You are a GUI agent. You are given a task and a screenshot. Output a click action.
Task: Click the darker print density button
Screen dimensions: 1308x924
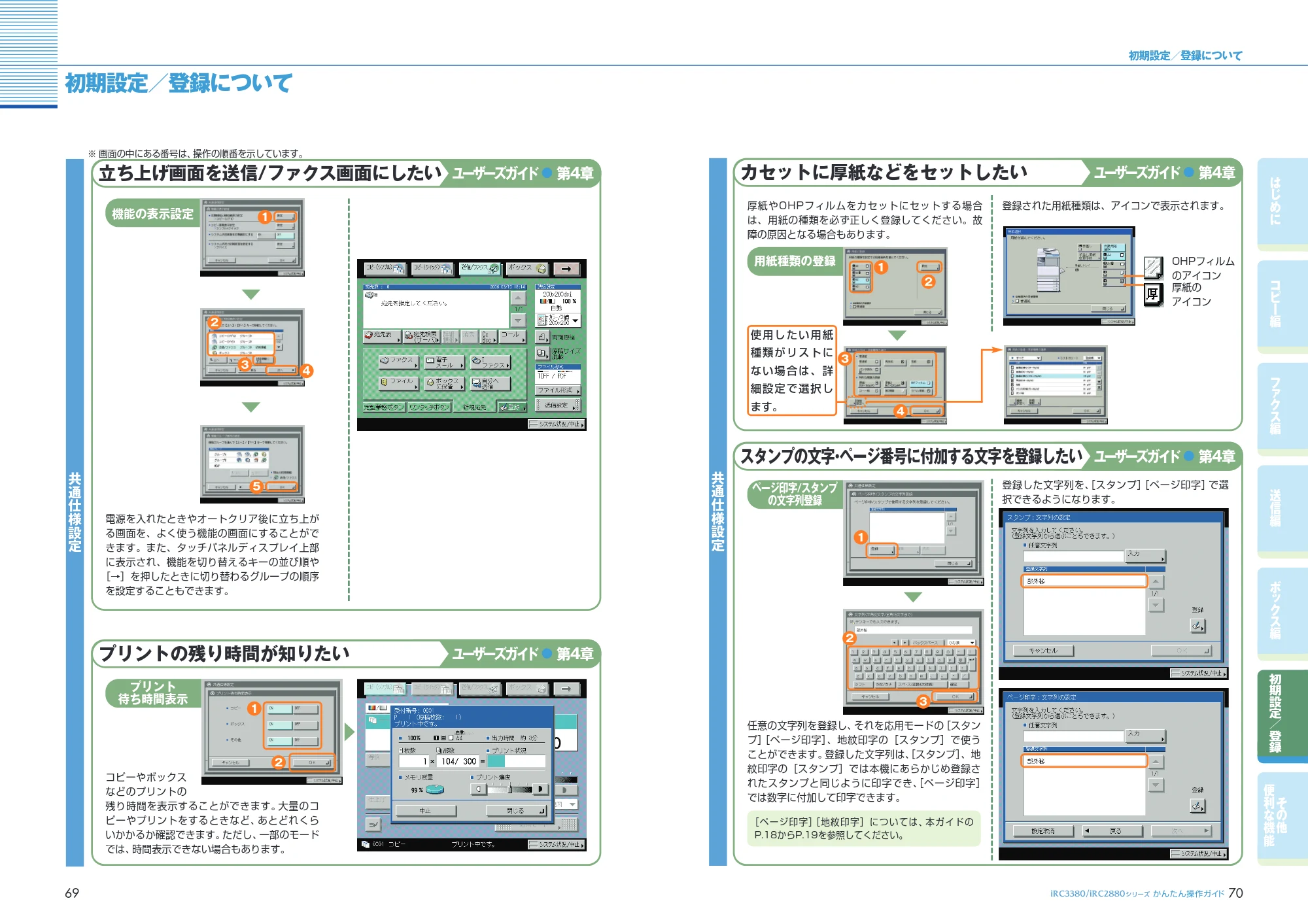[x=541, y=789]
